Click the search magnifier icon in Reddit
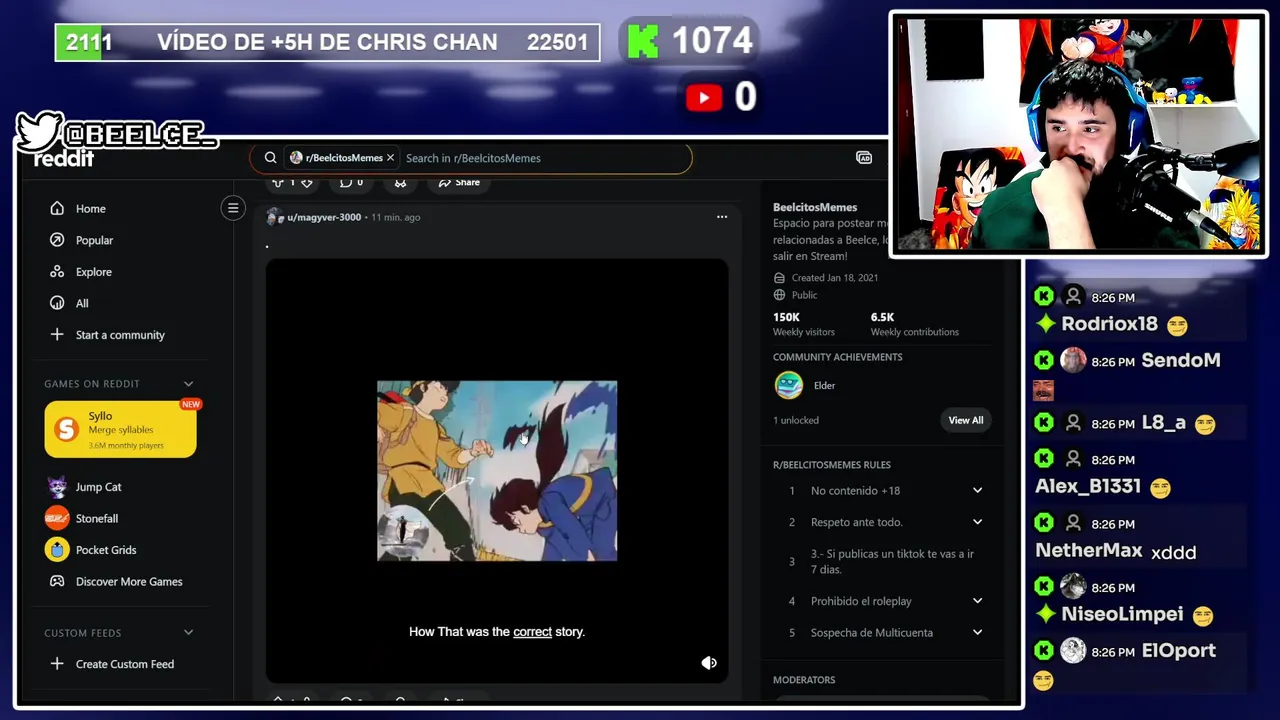This screenshot has height=720, width=1280. [270, 158]
